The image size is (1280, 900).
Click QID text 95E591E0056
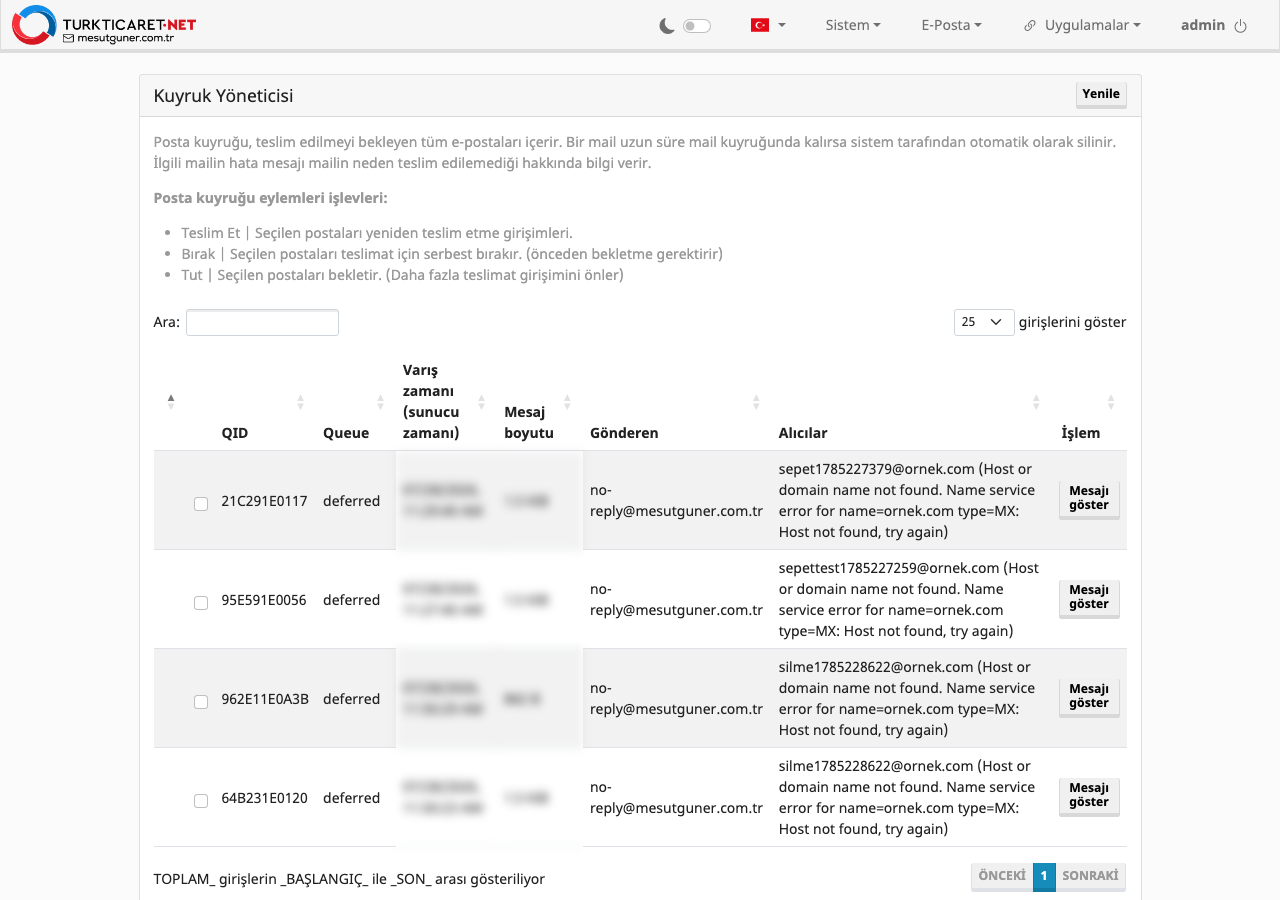264,600
